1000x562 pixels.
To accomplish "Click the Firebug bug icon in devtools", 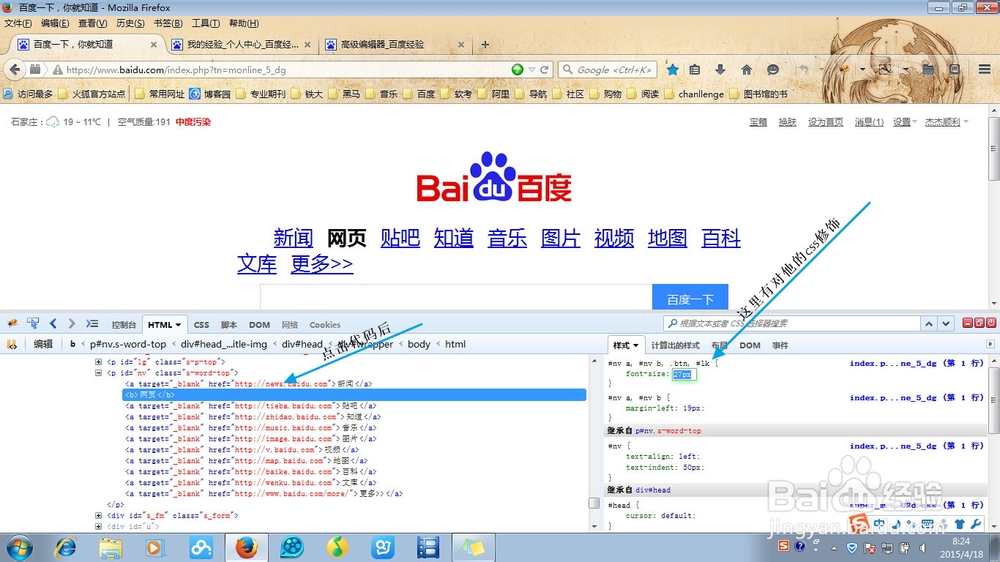I will [11, 323].
